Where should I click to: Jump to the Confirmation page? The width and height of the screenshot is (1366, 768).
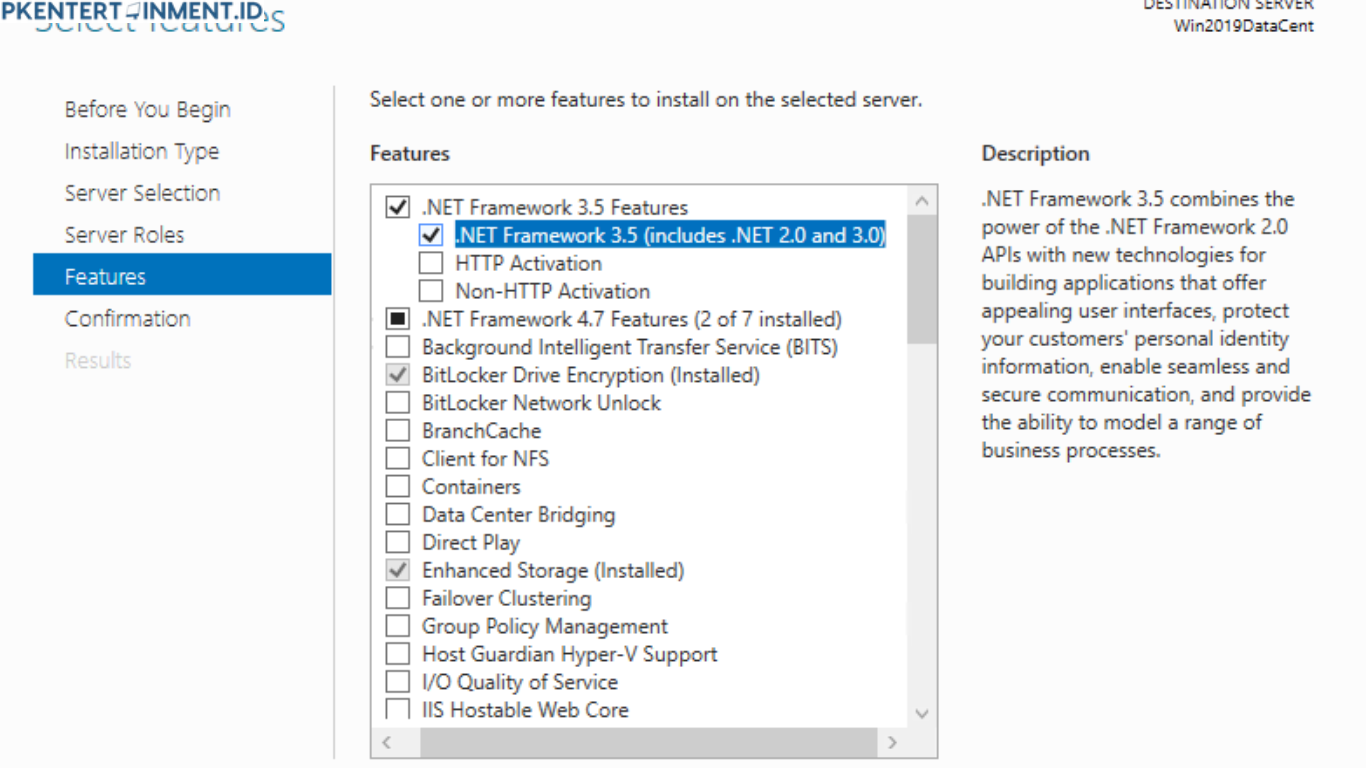[x=127, y=319]
